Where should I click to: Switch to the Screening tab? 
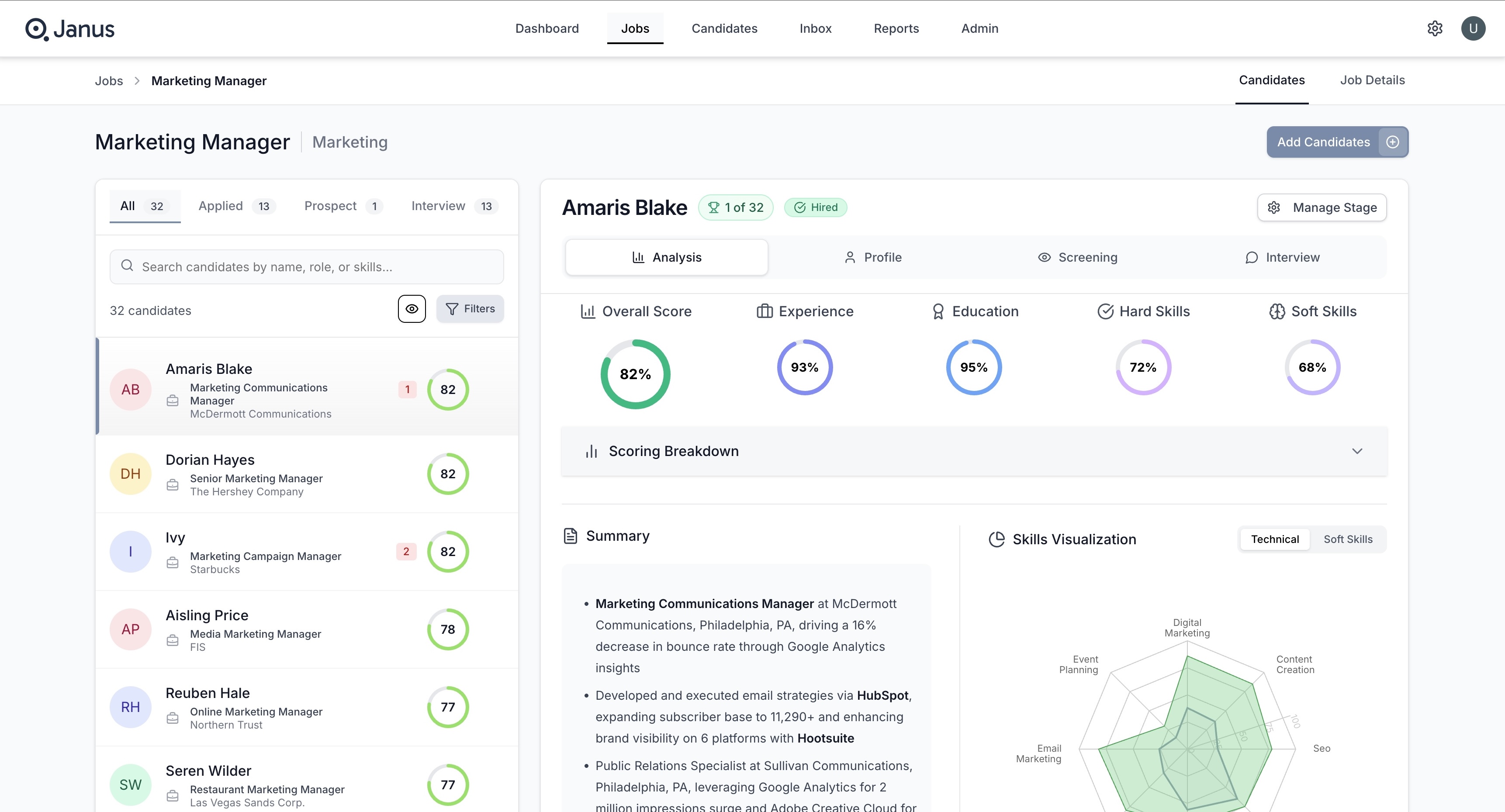click(x=1078, y=257)
